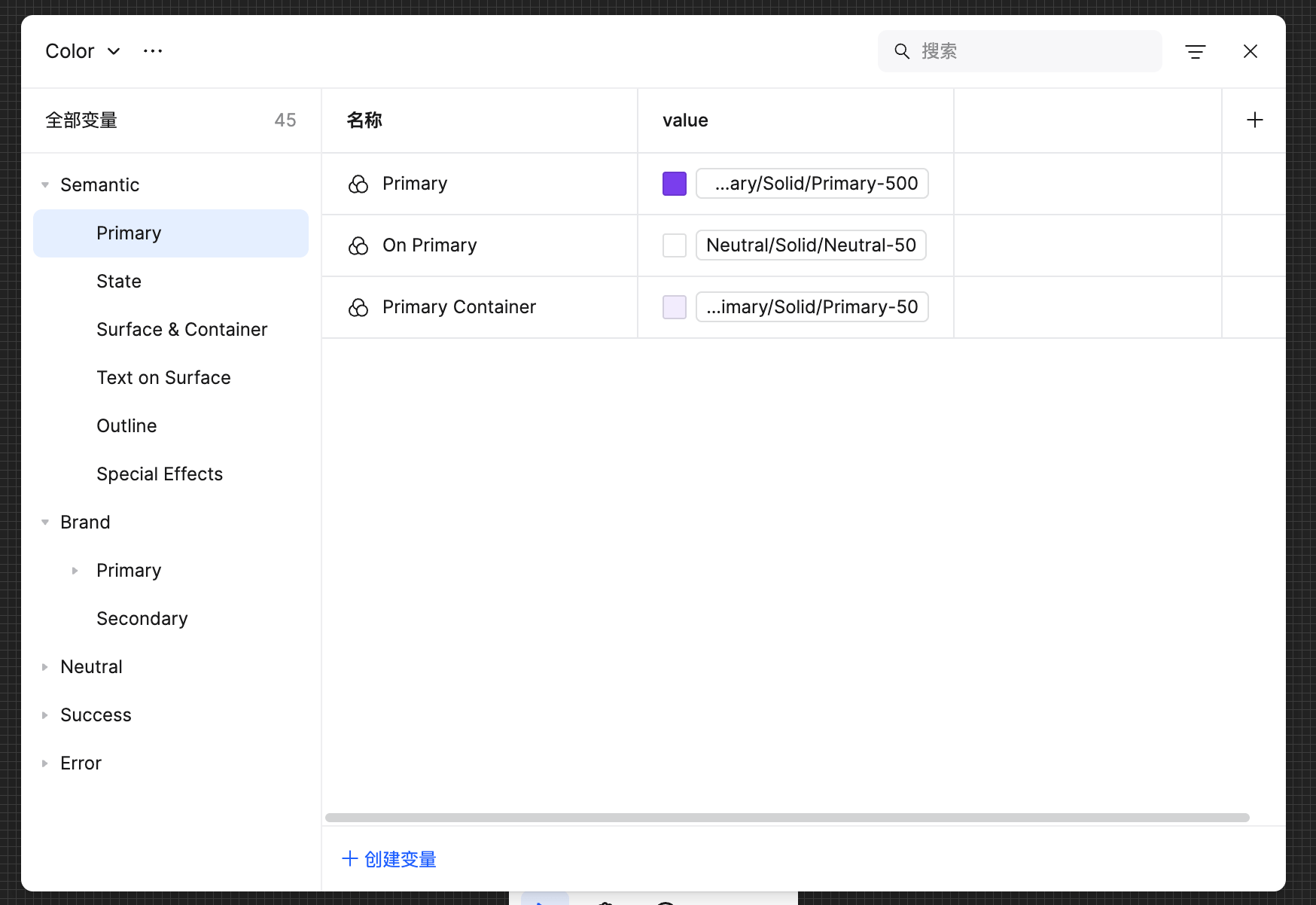Screen dimensions: 1316x905
Task: Click the plus icon to add a variable
Action: 1254,120
